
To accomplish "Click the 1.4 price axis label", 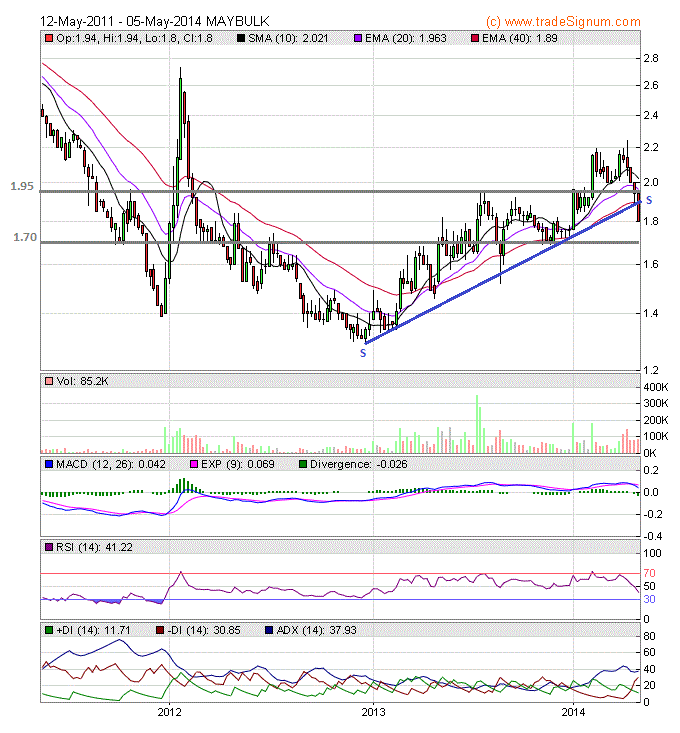I will [651, 313].
